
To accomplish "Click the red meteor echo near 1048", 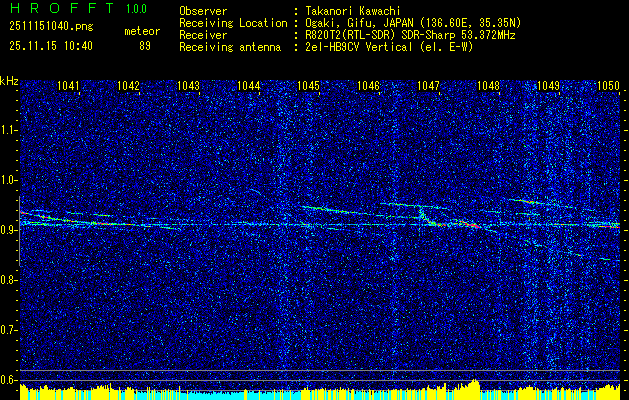I will click(470, 224).
